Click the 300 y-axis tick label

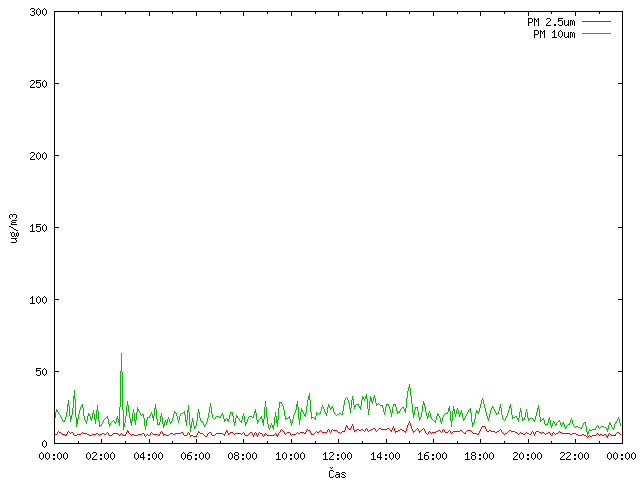pyautogui.click(x=38, y=12)
